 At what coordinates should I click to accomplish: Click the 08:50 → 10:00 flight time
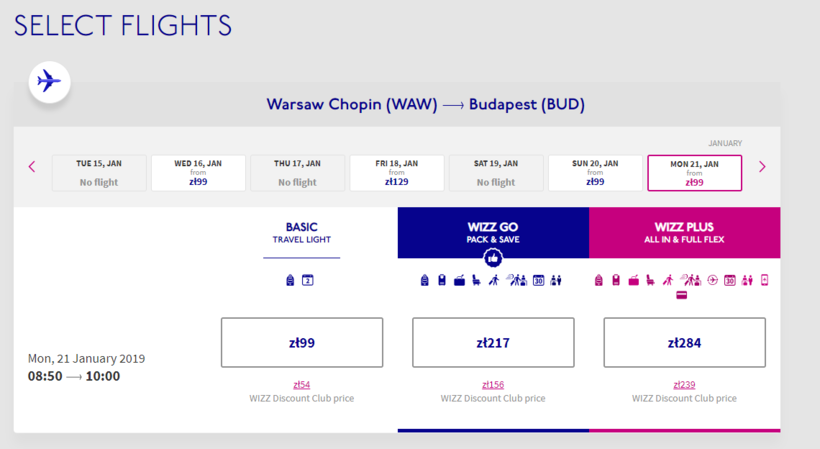tap(74, 376)
